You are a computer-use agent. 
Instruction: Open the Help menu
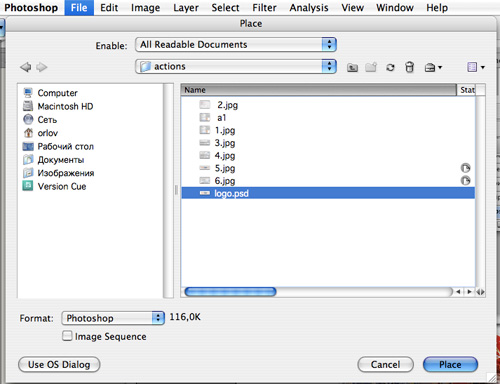437,8
